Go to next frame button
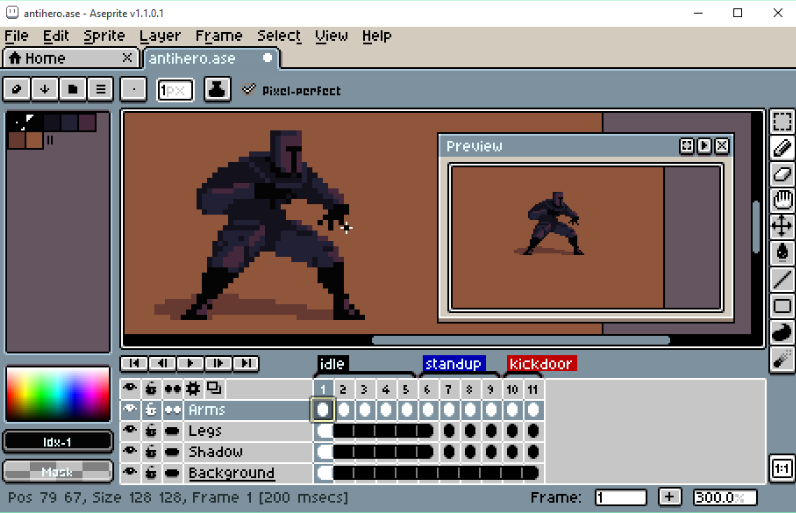This screenshot has height=513, width=796. [218, 363]
